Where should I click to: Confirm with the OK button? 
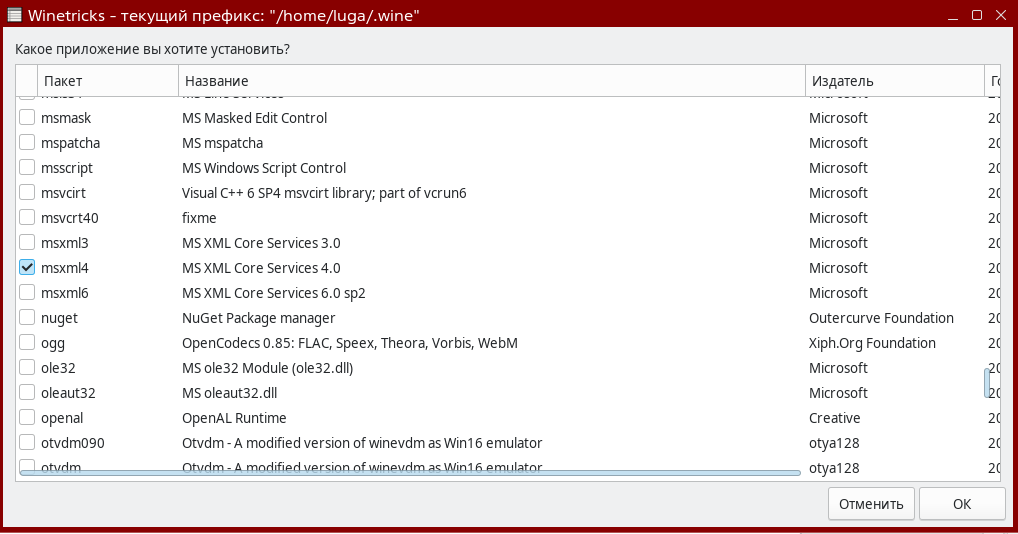pos(962,504)
